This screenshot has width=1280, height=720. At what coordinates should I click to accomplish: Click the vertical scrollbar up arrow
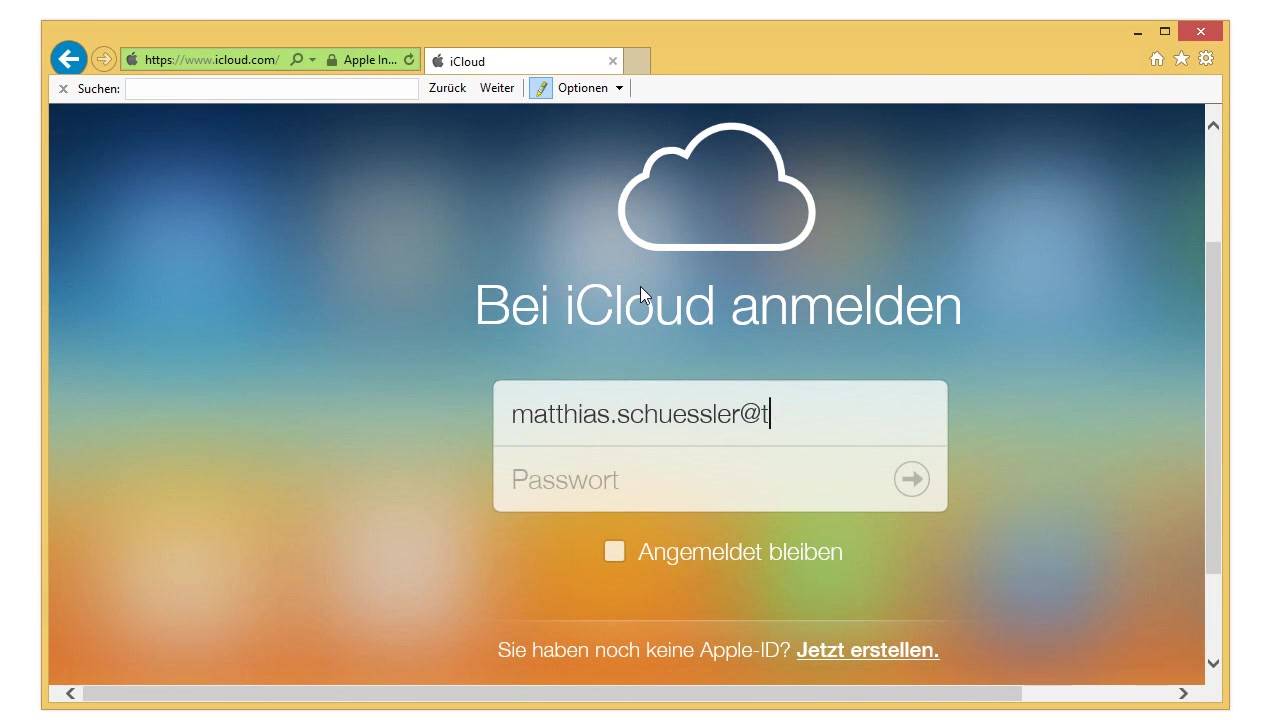click(1213, 126)
